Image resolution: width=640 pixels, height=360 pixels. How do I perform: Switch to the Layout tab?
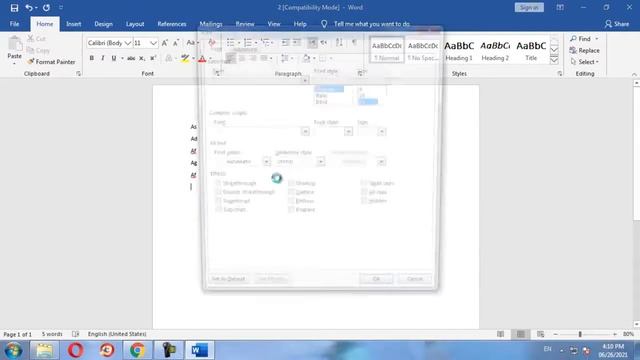(135, 24)
